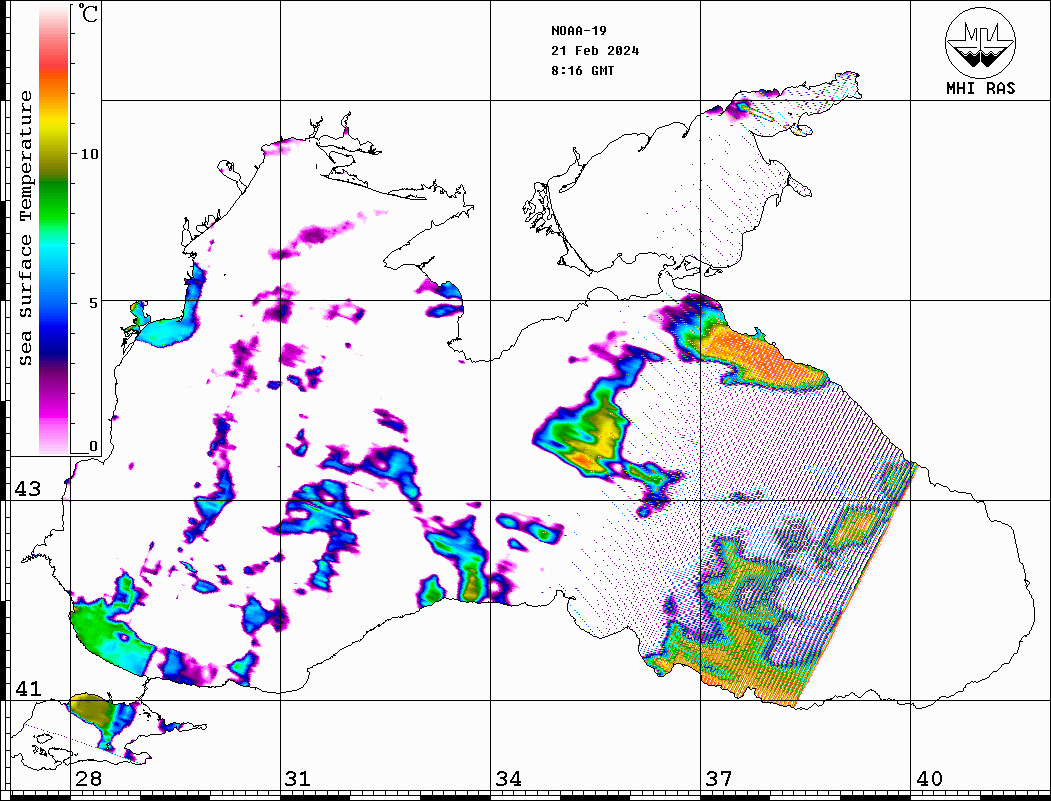Click the latitude label '41'

(x=27, y=688)
